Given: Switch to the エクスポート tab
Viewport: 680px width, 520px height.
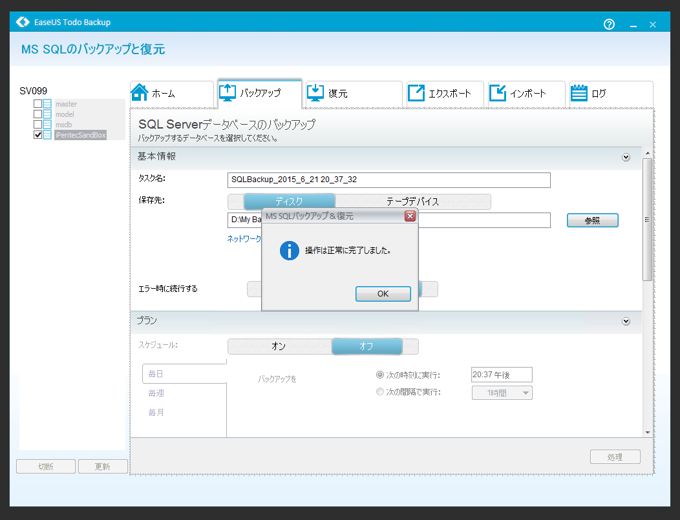Looking at the screenshot, I should point(445,94).
